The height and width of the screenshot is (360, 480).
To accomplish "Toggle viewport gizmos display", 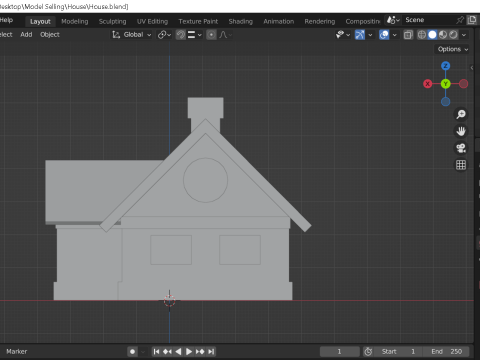I will pyautogui.click(x=360, y=35).
